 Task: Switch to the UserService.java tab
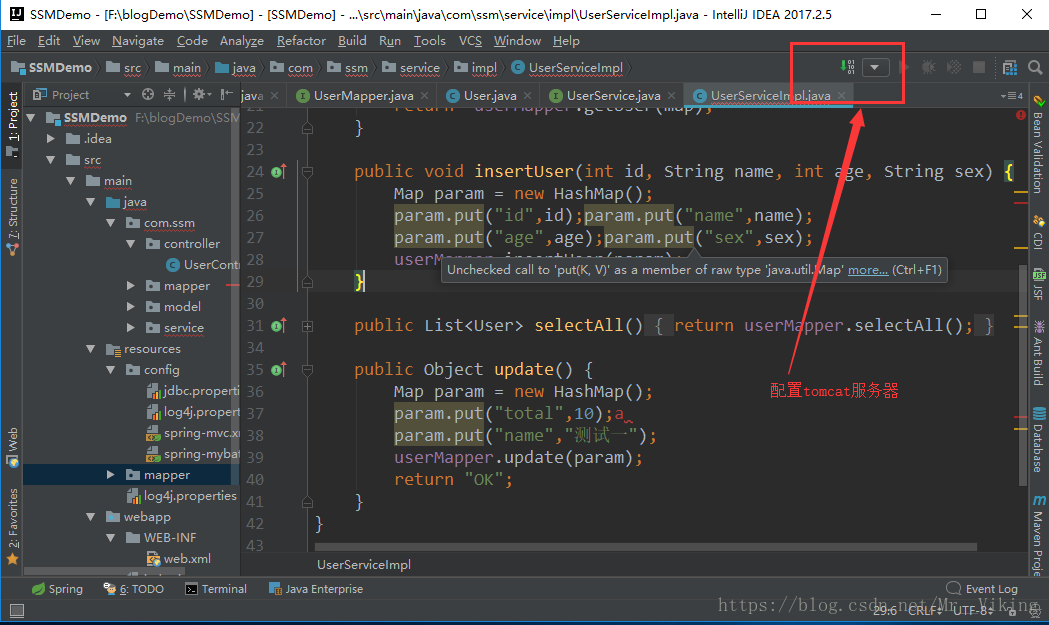click(x=613, y=96)
